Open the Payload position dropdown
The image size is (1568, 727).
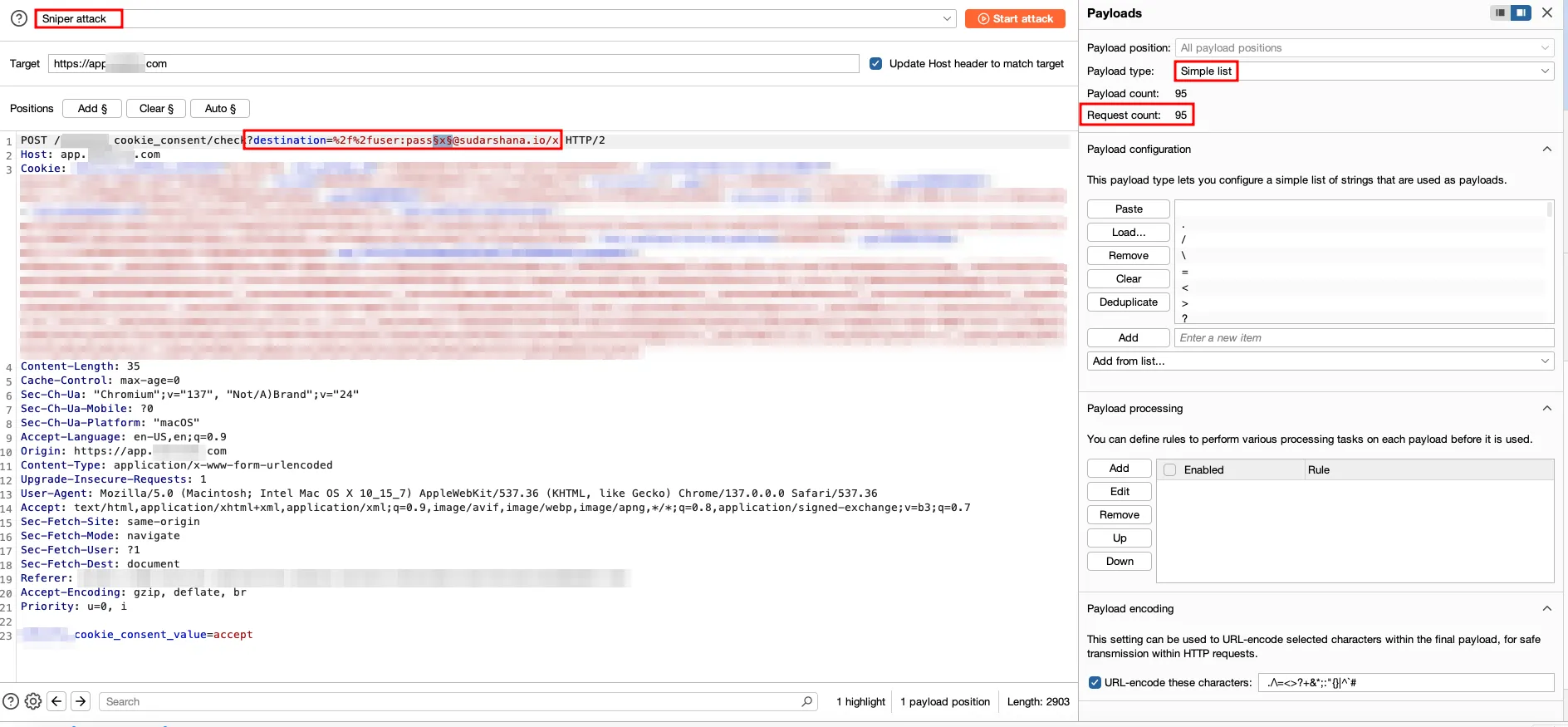1365,47
